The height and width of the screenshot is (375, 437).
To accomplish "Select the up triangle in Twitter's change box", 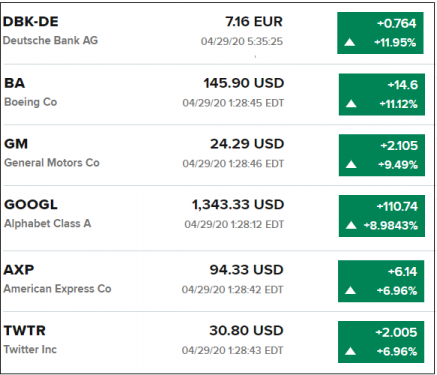I will (x=350, y=351).
